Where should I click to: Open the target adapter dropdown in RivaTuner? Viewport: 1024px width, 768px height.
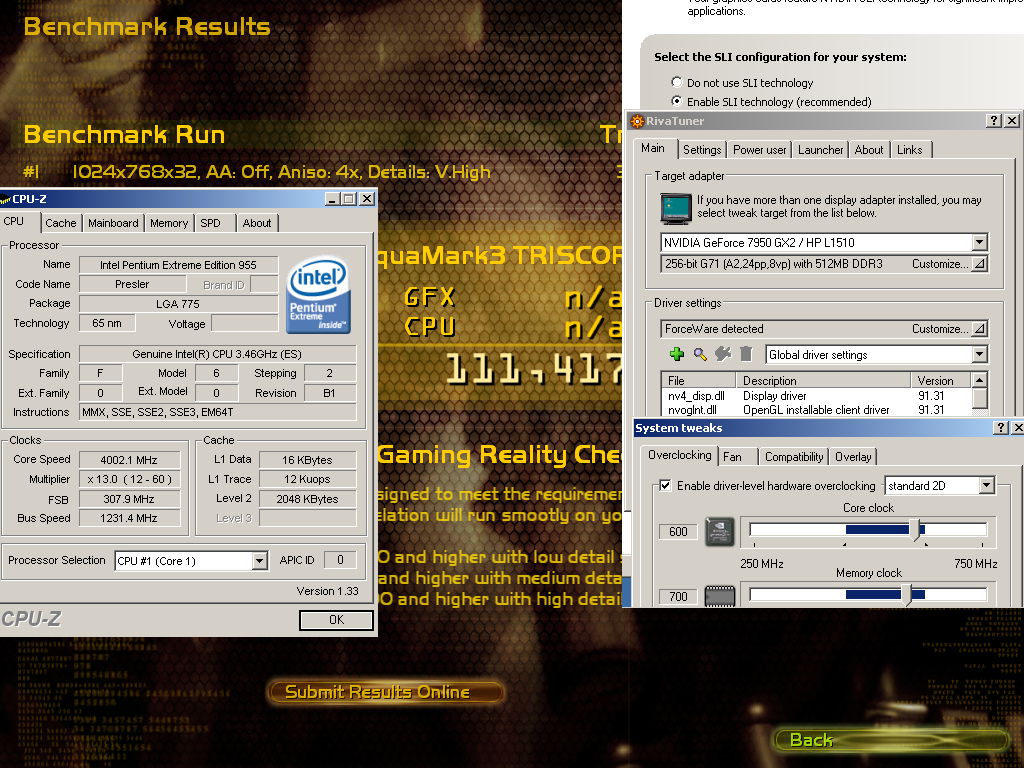click(x=979, y=242)
